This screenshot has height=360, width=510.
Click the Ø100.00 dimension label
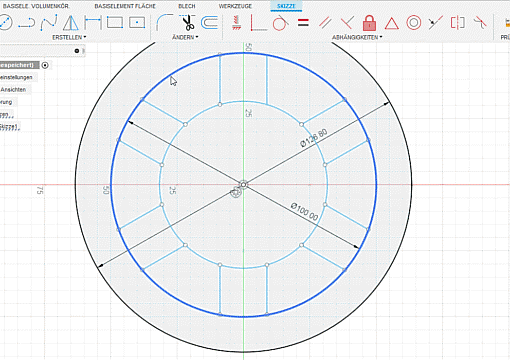tap(305, 211)
